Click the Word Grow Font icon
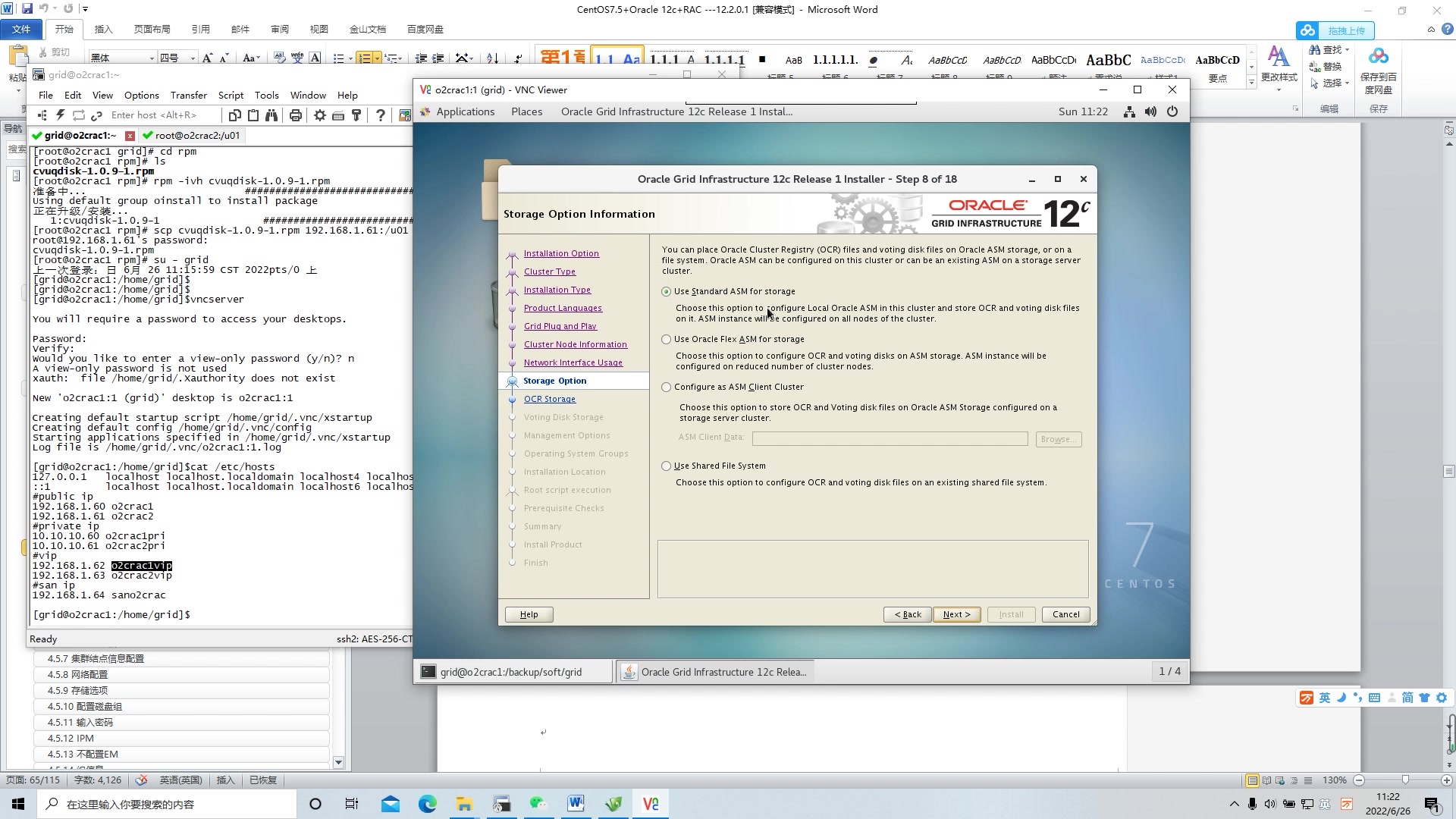This screenshot has width=1456, height=819. [207, 58]
